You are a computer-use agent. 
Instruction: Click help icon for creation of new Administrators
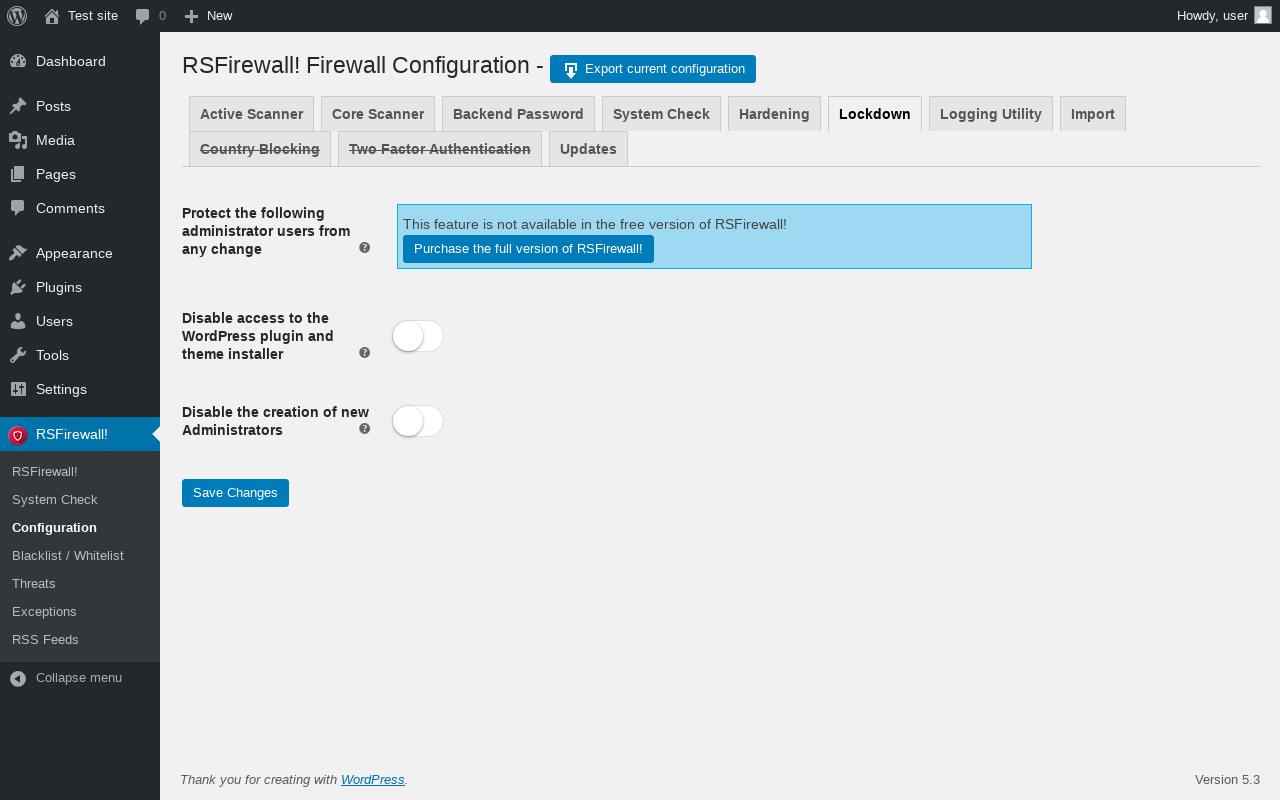pyautogui.click(x=365, y=429)
